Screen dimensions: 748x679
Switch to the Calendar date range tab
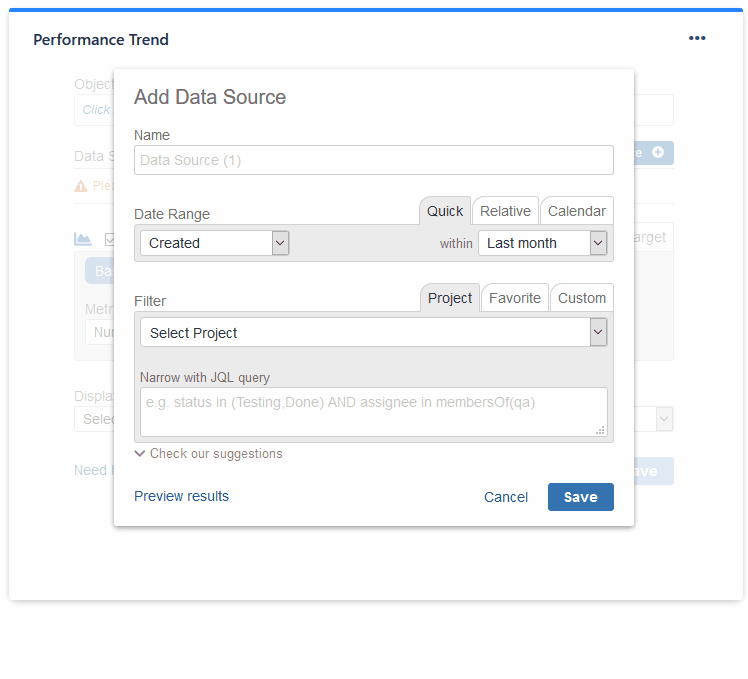[x=576, y=211]
